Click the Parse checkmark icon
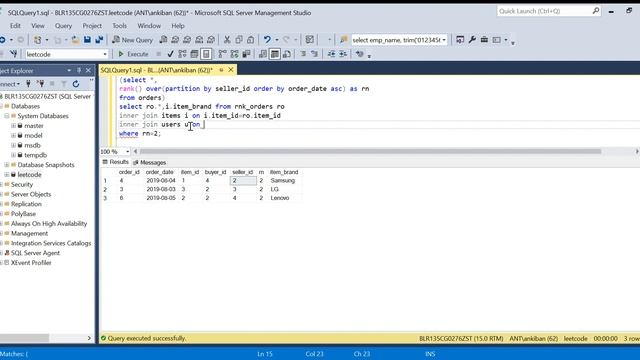 (x=171, y=54)
